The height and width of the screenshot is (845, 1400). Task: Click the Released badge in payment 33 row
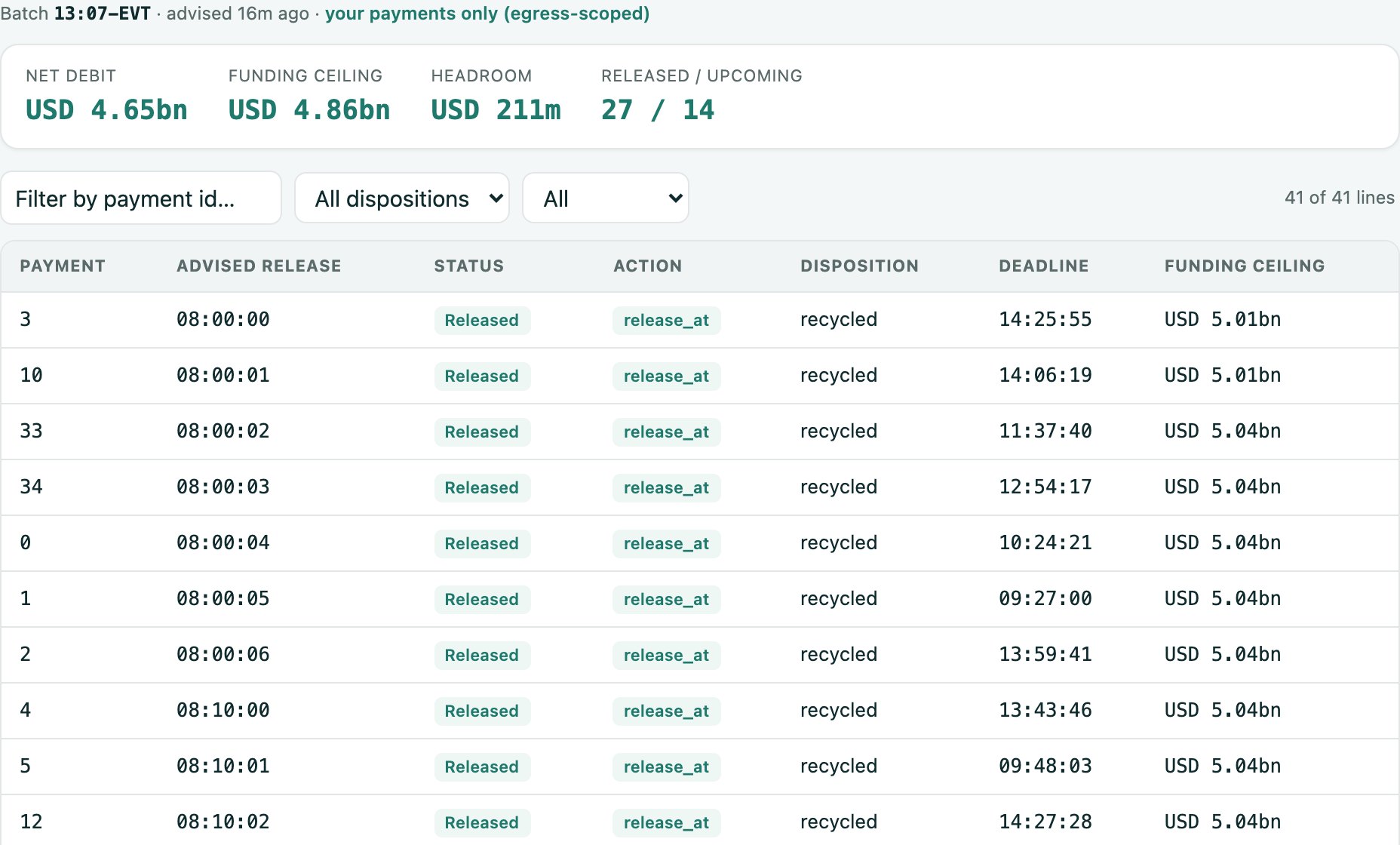click(482, 432)
